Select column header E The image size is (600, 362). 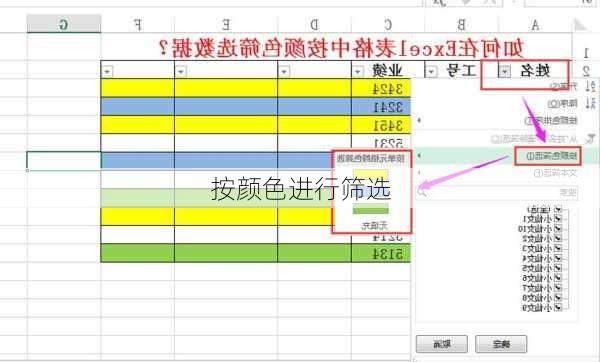226,25
